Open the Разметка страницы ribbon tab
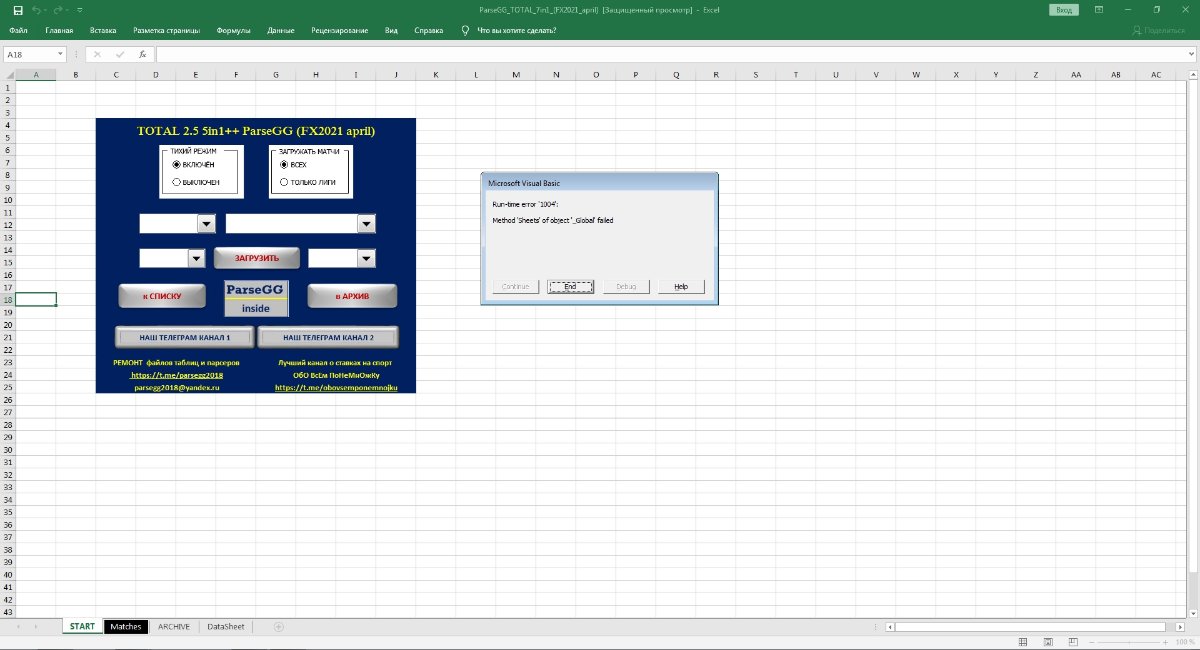The height and width of the screenshot is (650, 1200). coord(167,30)
